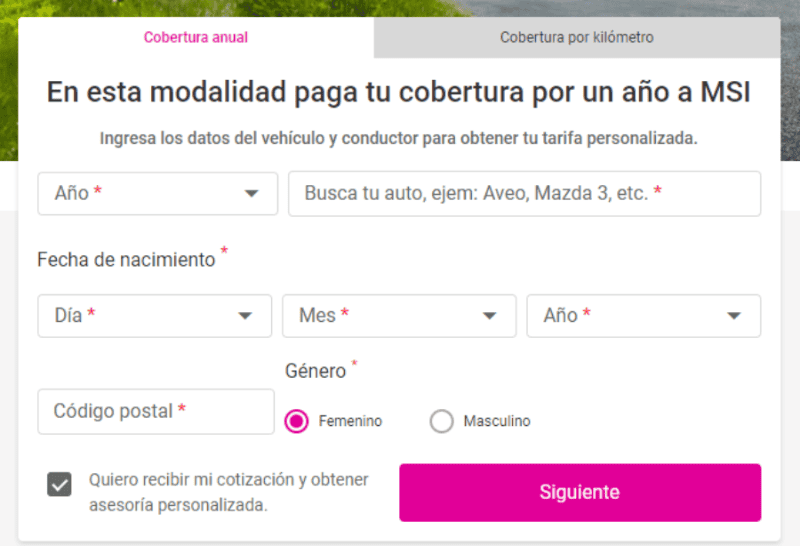Click the Código postal input field
Screen dimensions: 800x546
pos(156,411)
